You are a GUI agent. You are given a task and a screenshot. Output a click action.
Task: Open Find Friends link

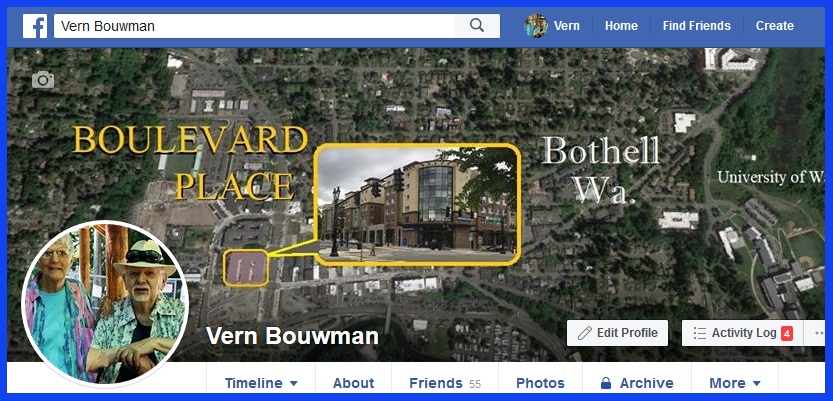(696, 26)
